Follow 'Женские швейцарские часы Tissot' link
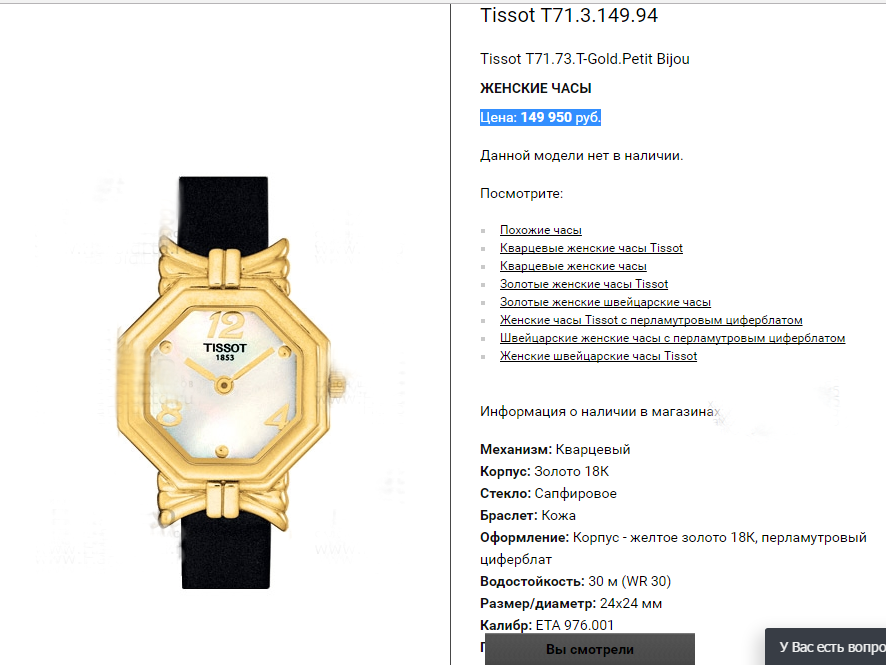886x665 pixels. point(598,357)
